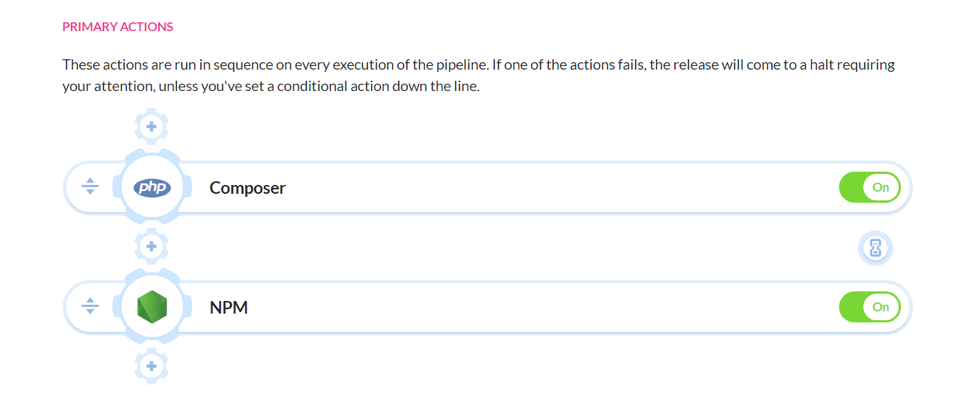
Task: Click the green NPM hexagon icon
Action: [x=152, y=307]
